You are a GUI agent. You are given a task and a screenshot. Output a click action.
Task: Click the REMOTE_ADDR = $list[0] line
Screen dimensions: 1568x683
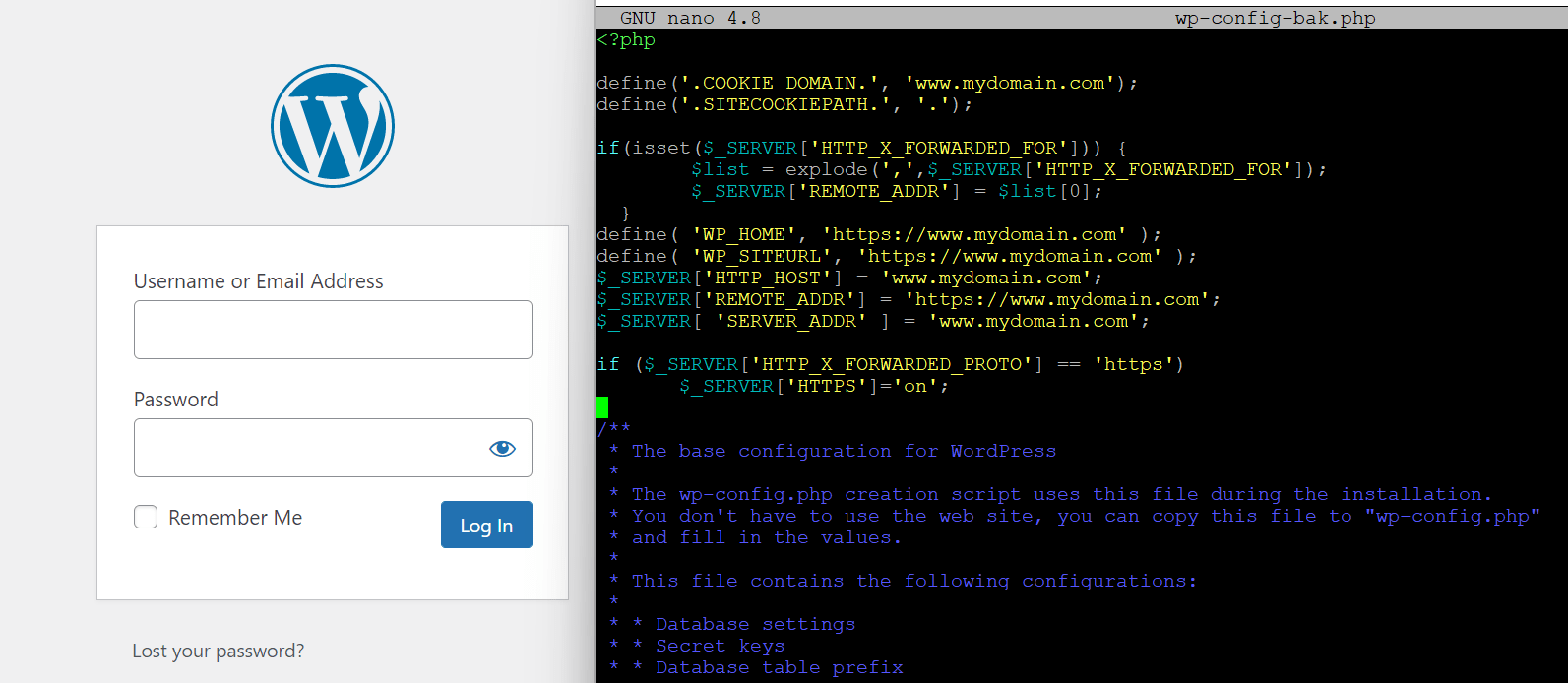(897, 192)
